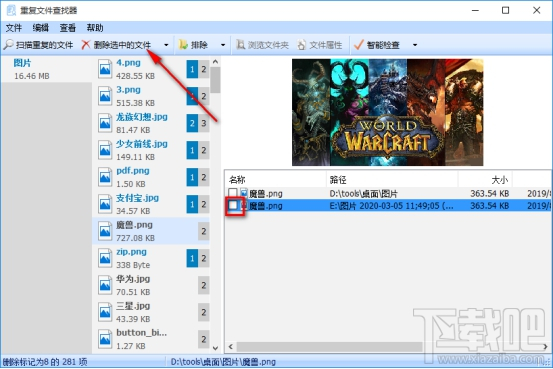The width and height of the screenshot is (553, 369).
Task: Click the image icon beside 龙族幻想.jpg
Action: click(105, 123)
